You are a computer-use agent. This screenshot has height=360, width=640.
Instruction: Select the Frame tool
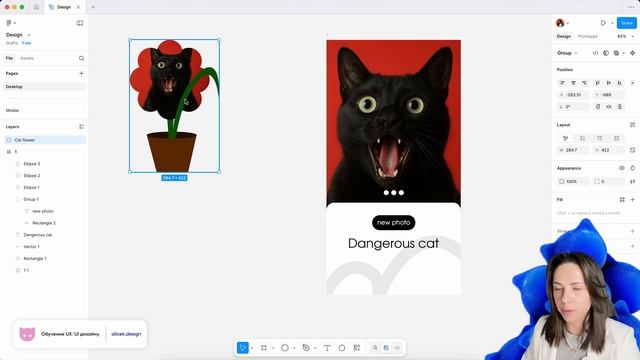pos(264,348)
